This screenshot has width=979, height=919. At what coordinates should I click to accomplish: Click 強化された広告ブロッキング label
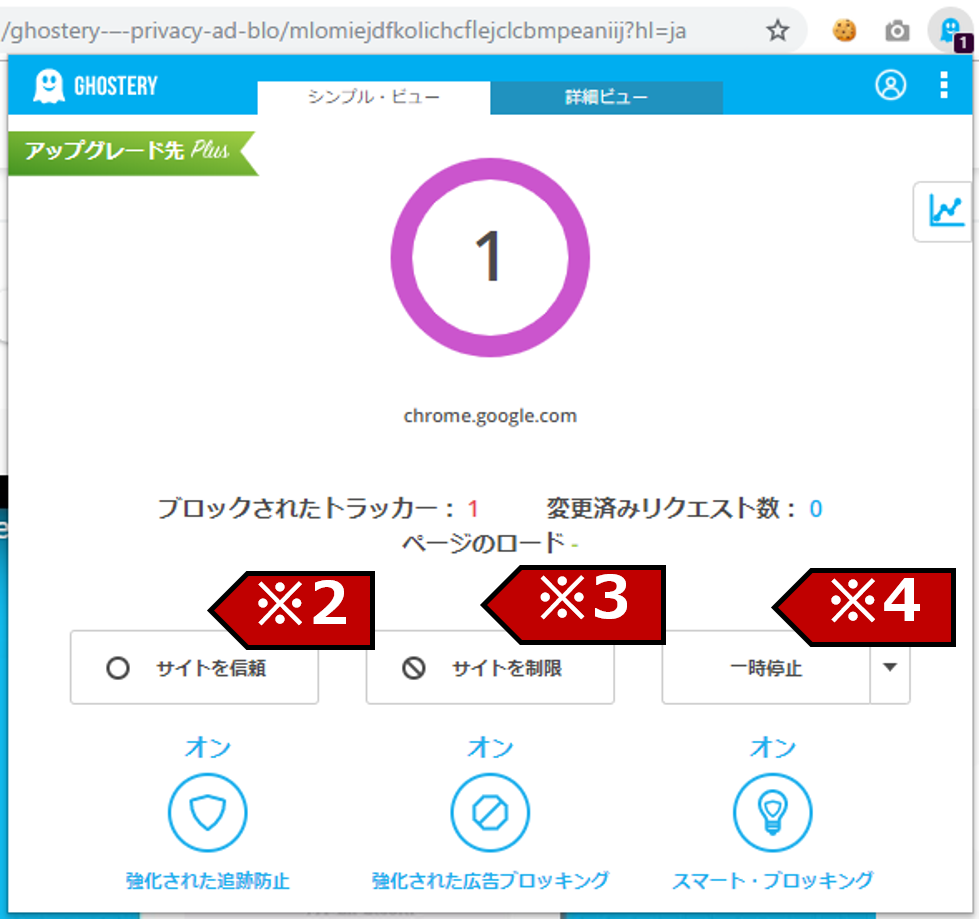pyautogui.click(x=490, y=881)
